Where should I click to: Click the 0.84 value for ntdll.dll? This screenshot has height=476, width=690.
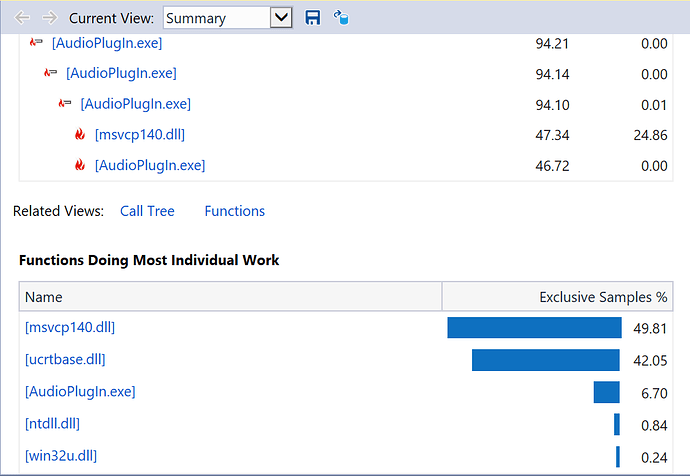click(x=654, y=425)
